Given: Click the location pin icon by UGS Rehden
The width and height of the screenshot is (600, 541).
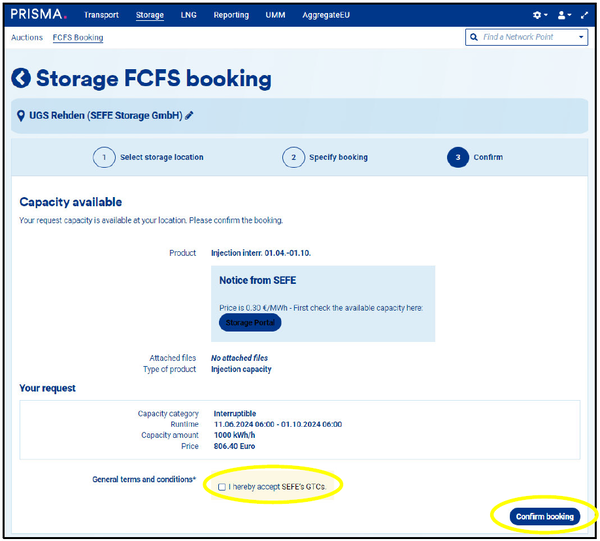Looking at the screenshot, I should point(21,116).
